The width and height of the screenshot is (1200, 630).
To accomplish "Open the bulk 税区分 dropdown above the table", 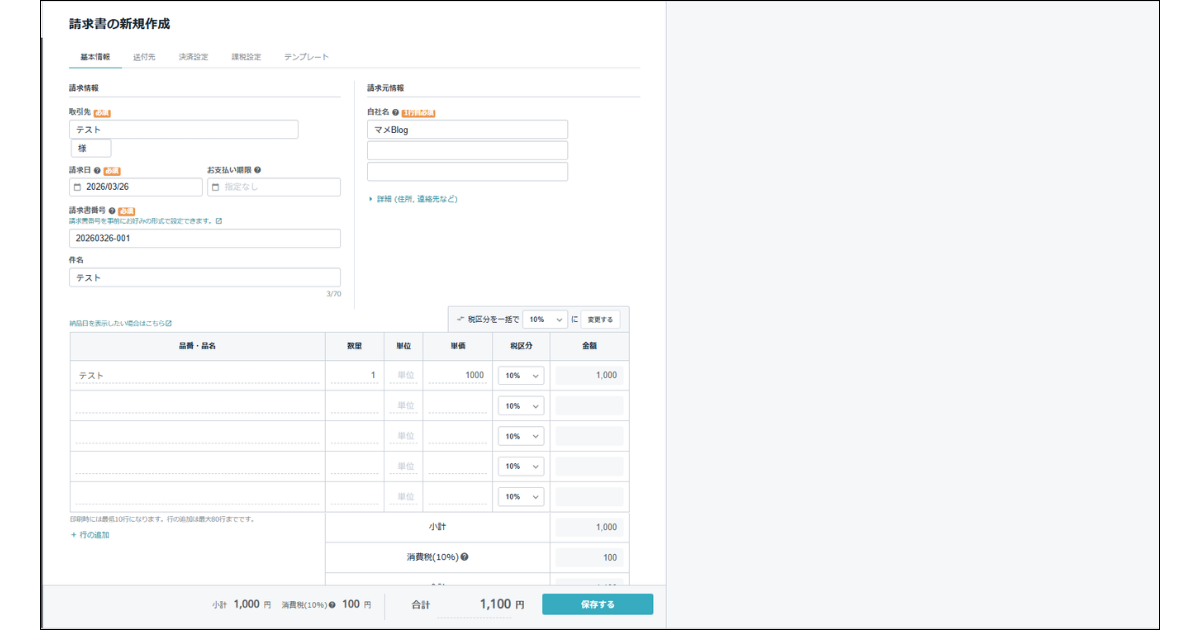I will [x=545, y=319].
